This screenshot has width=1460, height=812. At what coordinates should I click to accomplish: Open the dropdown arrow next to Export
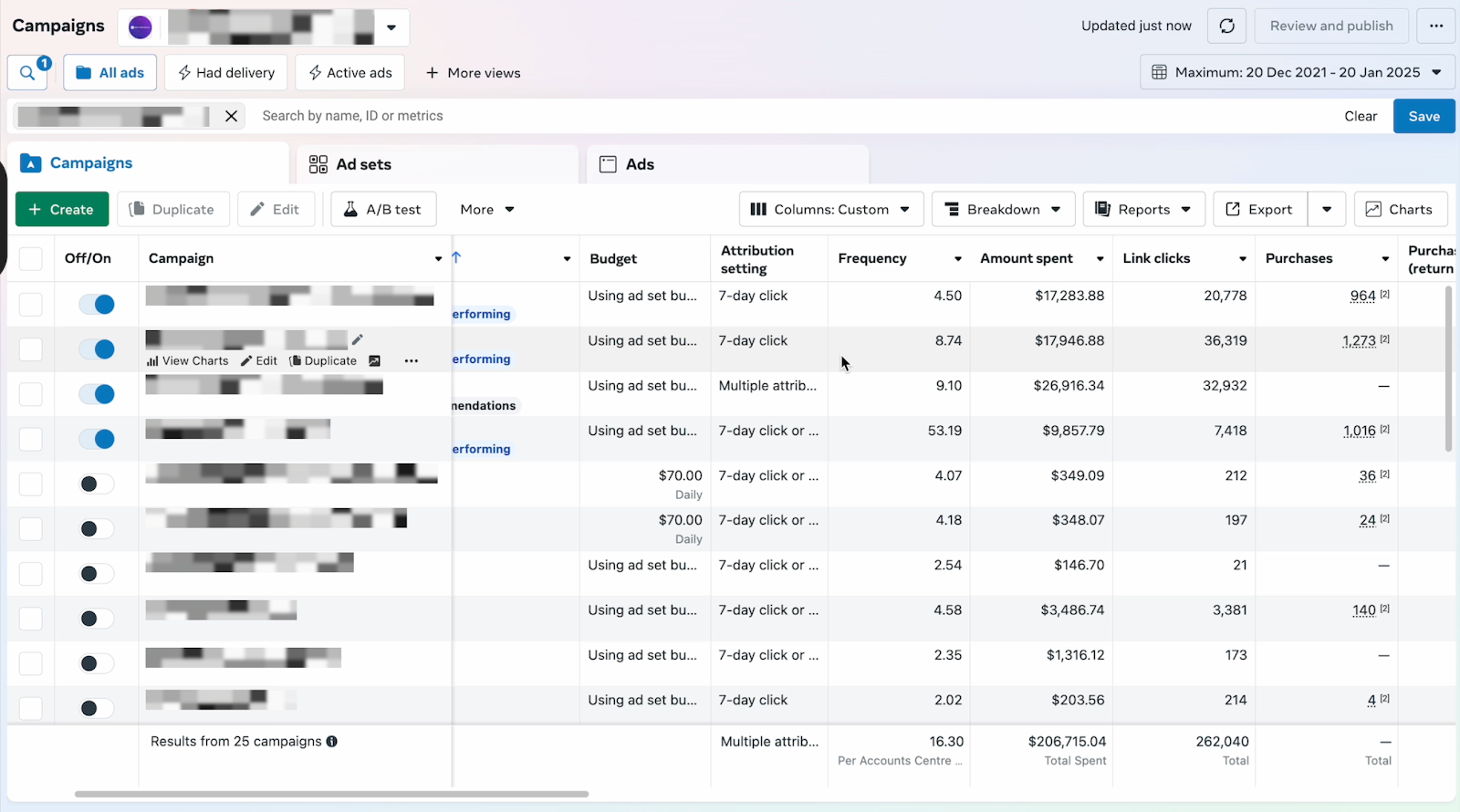click(x=1327, y=209)
